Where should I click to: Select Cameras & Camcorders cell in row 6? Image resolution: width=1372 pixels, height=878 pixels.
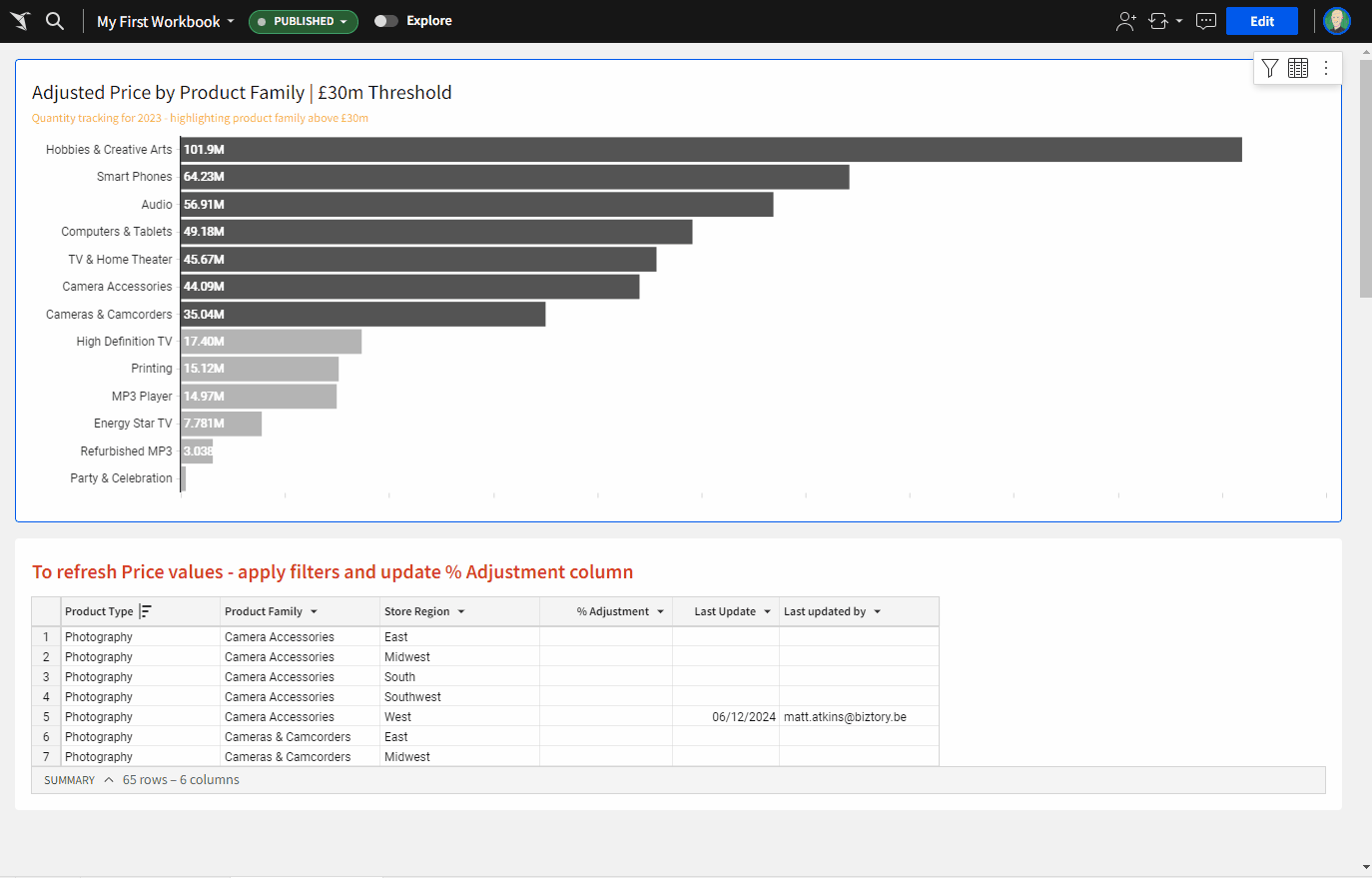(x=300, y=737)
